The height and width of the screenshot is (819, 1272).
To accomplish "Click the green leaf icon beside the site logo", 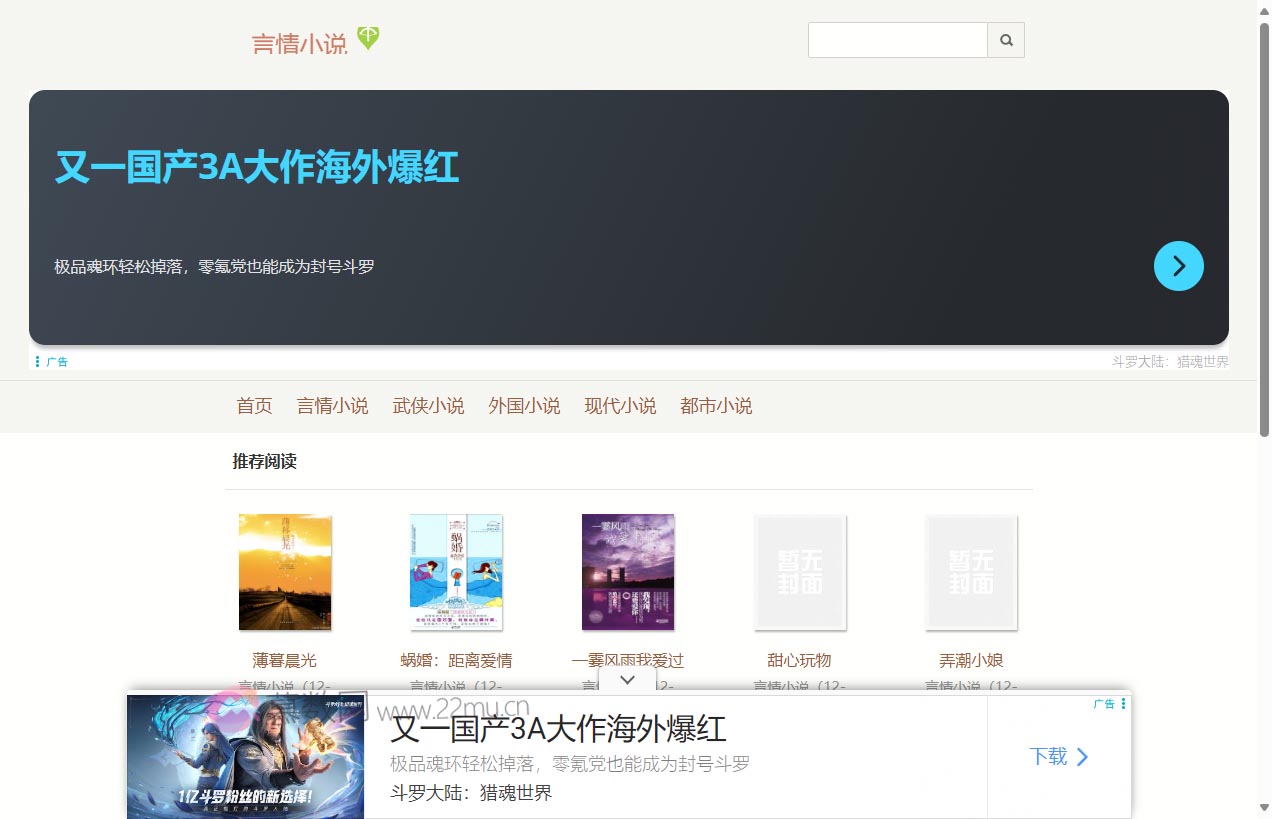I will click(367, 36).
